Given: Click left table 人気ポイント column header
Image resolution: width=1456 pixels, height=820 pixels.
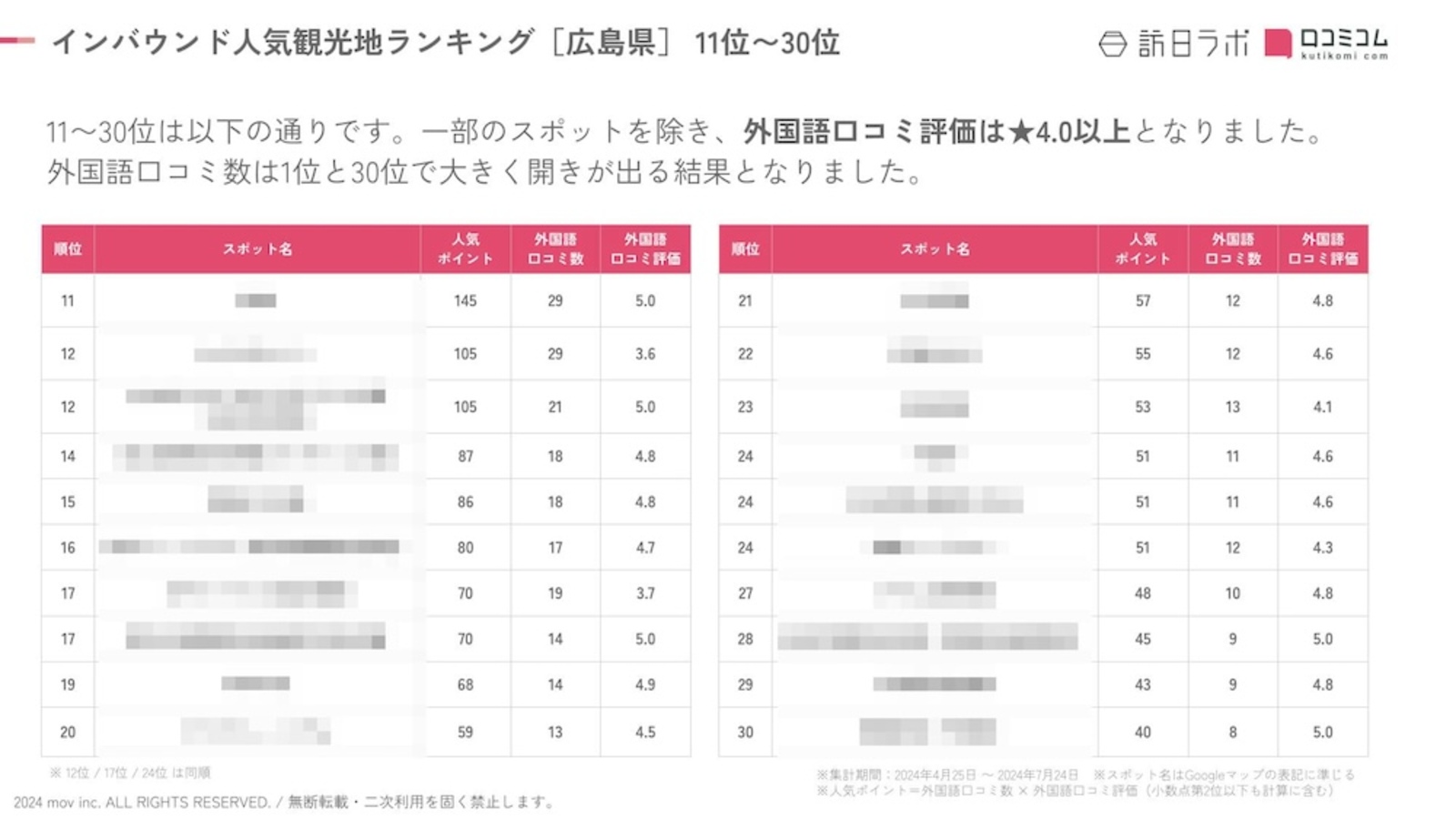Looking at the screenshot, I should [465, 248].
